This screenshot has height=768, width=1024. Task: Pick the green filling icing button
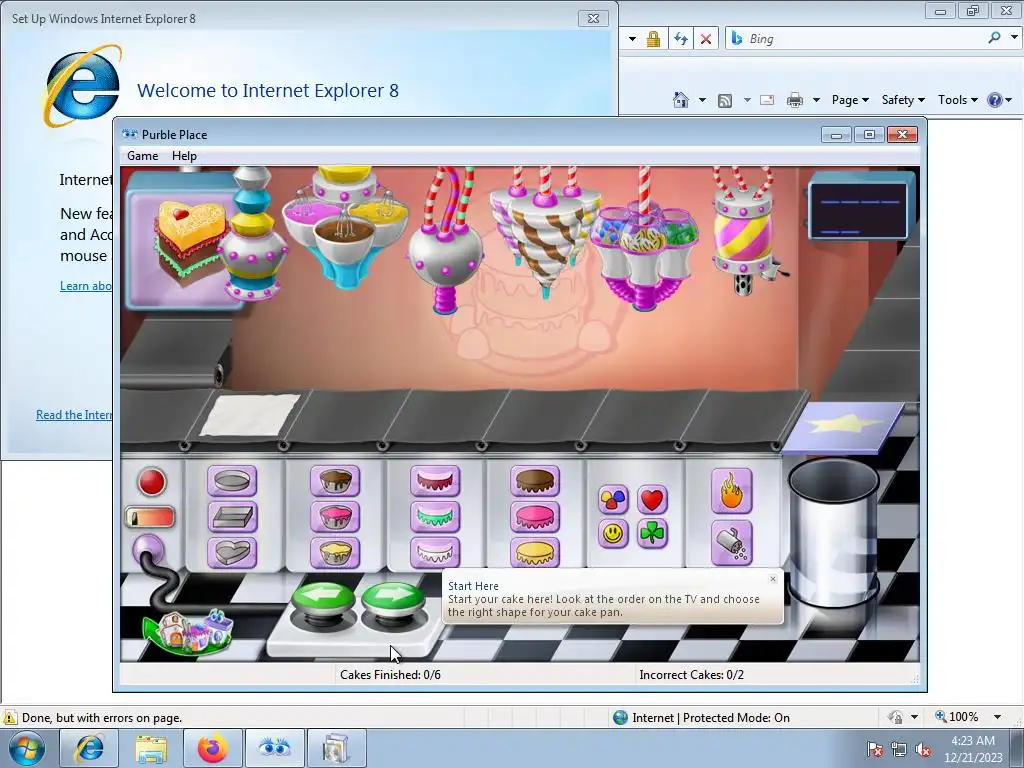435,518
